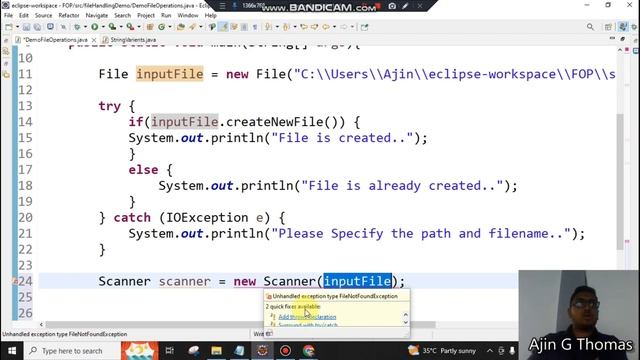Open the New wizard toolbar icon
Image resolution: width=640 pixels, height=360 pixels.
[x=9, y=27]
